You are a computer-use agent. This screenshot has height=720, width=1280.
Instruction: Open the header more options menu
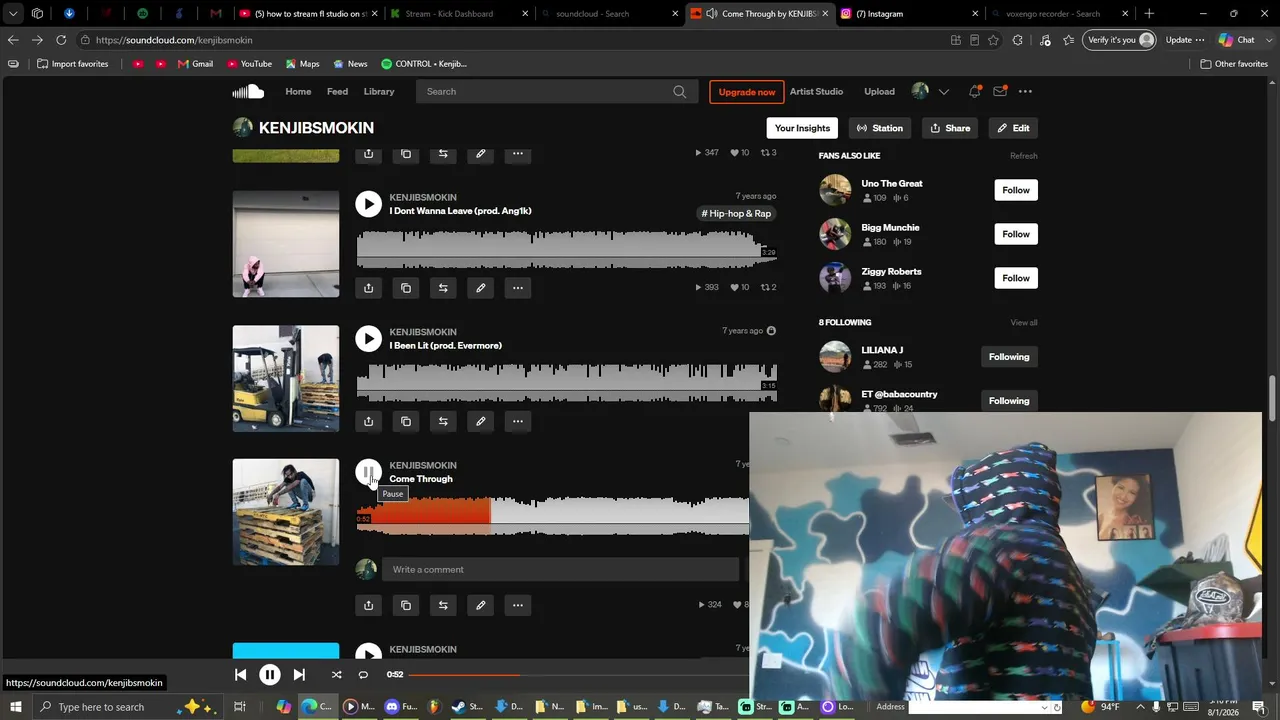(1025, 92)
